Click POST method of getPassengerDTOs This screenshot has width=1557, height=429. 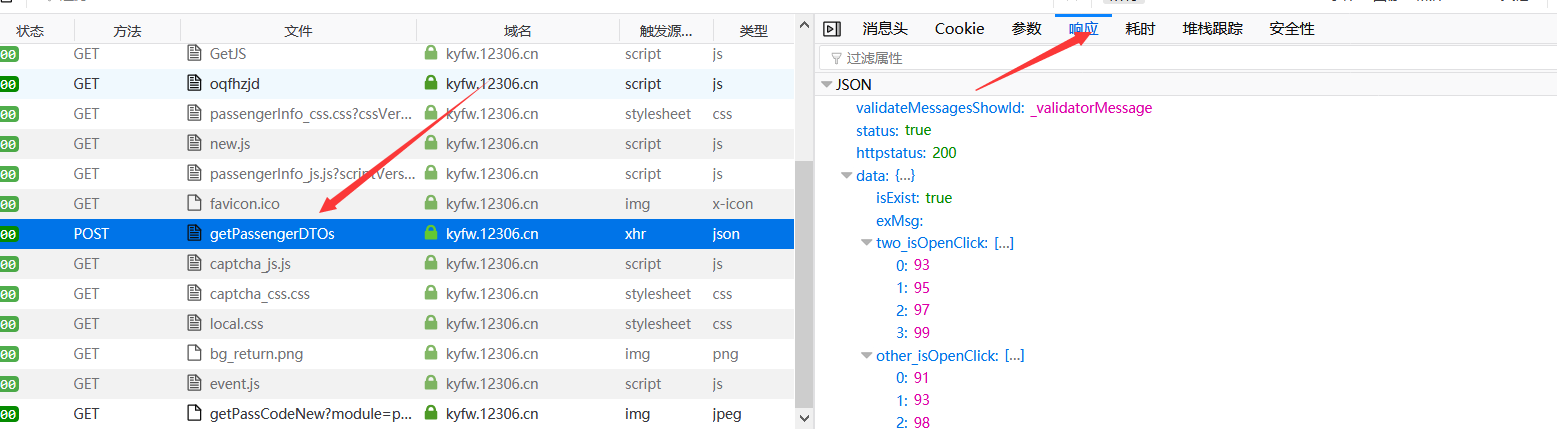(91, 234)
